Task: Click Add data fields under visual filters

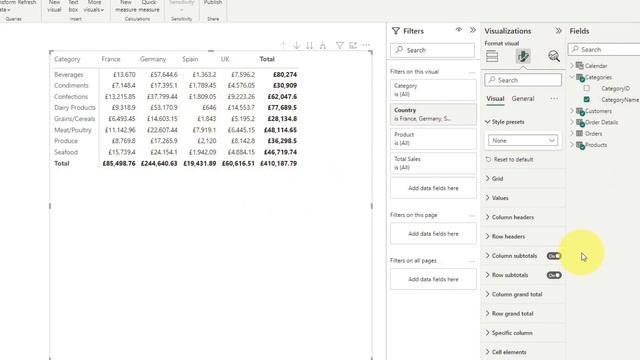Action: coord(433,188)
